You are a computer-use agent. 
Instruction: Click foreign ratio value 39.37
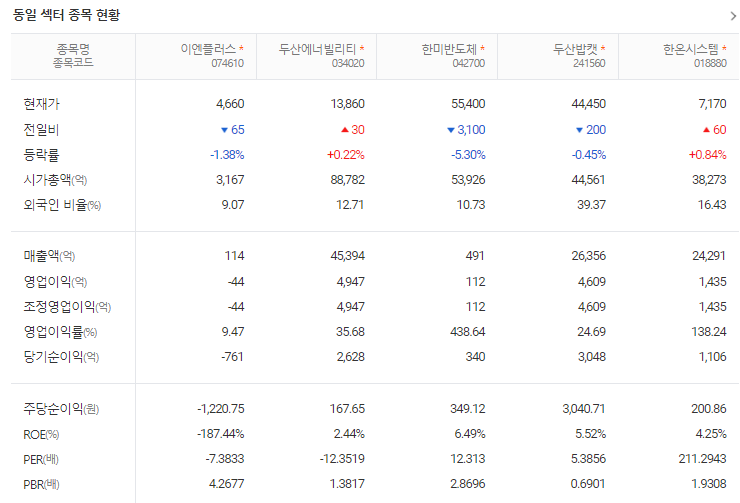591,205
